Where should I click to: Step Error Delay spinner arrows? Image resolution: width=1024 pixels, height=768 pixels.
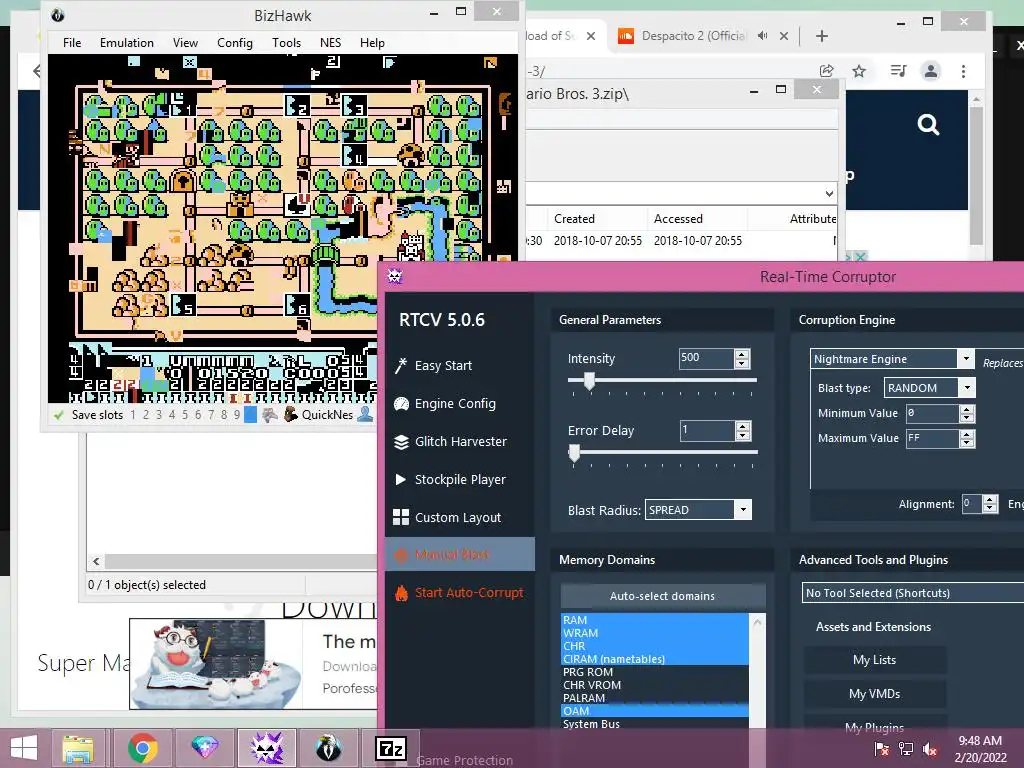point(743,430)
